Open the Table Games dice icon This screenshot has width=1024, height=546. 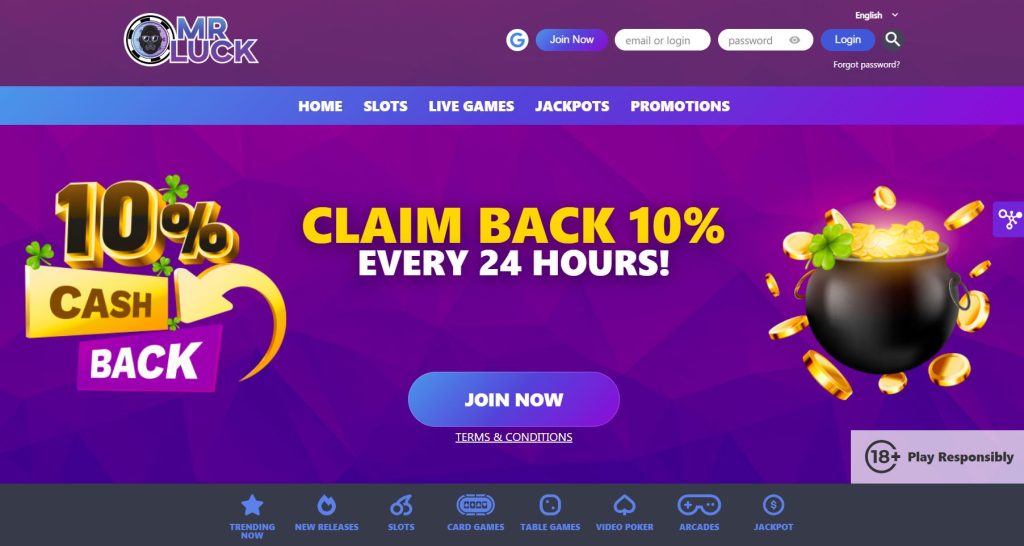coord(550,505)
